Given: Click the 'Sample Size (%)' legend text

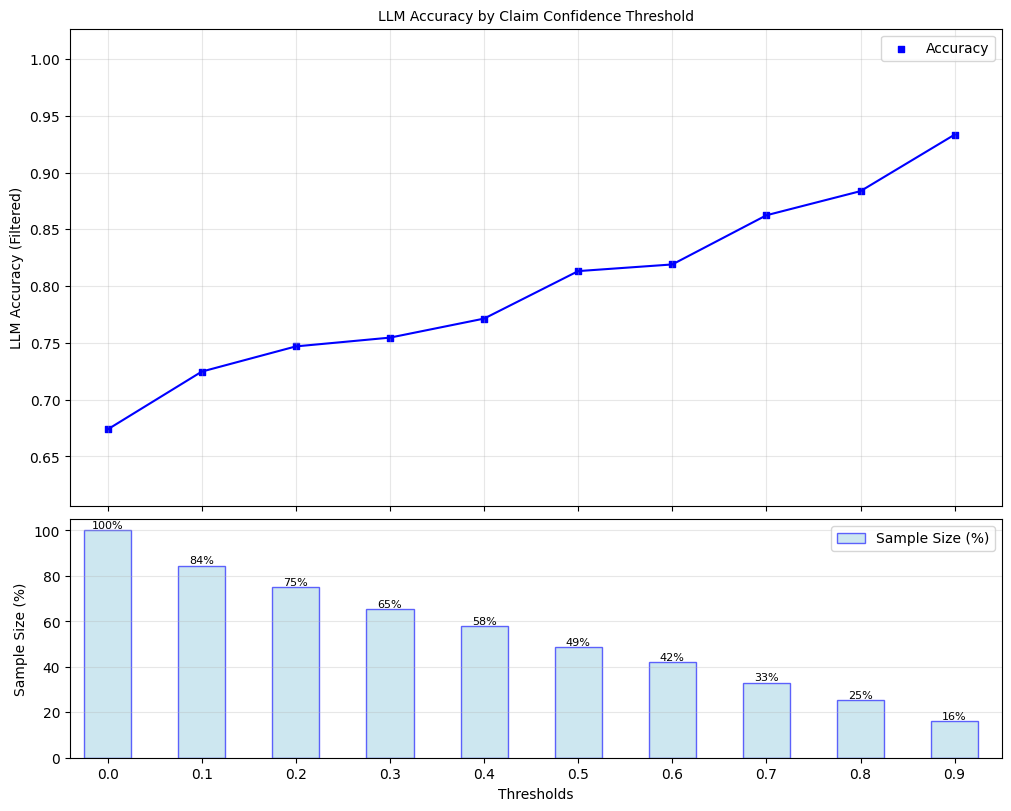Looking at the screenshot, I should tap(932, 539).
